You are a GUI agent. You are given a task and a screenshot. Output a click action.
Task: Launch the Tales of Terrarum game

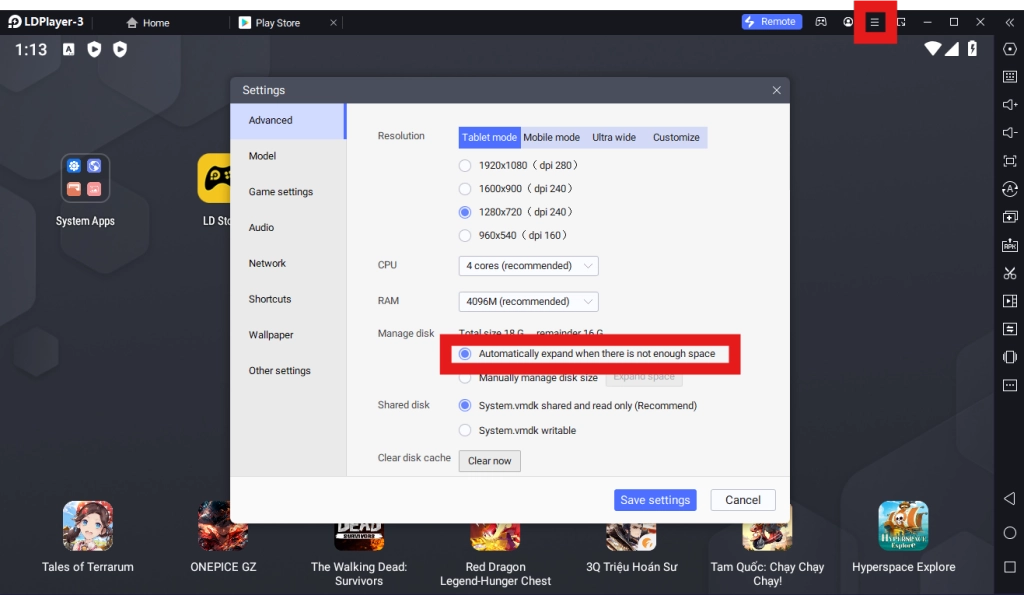click(x=88, y=525)
